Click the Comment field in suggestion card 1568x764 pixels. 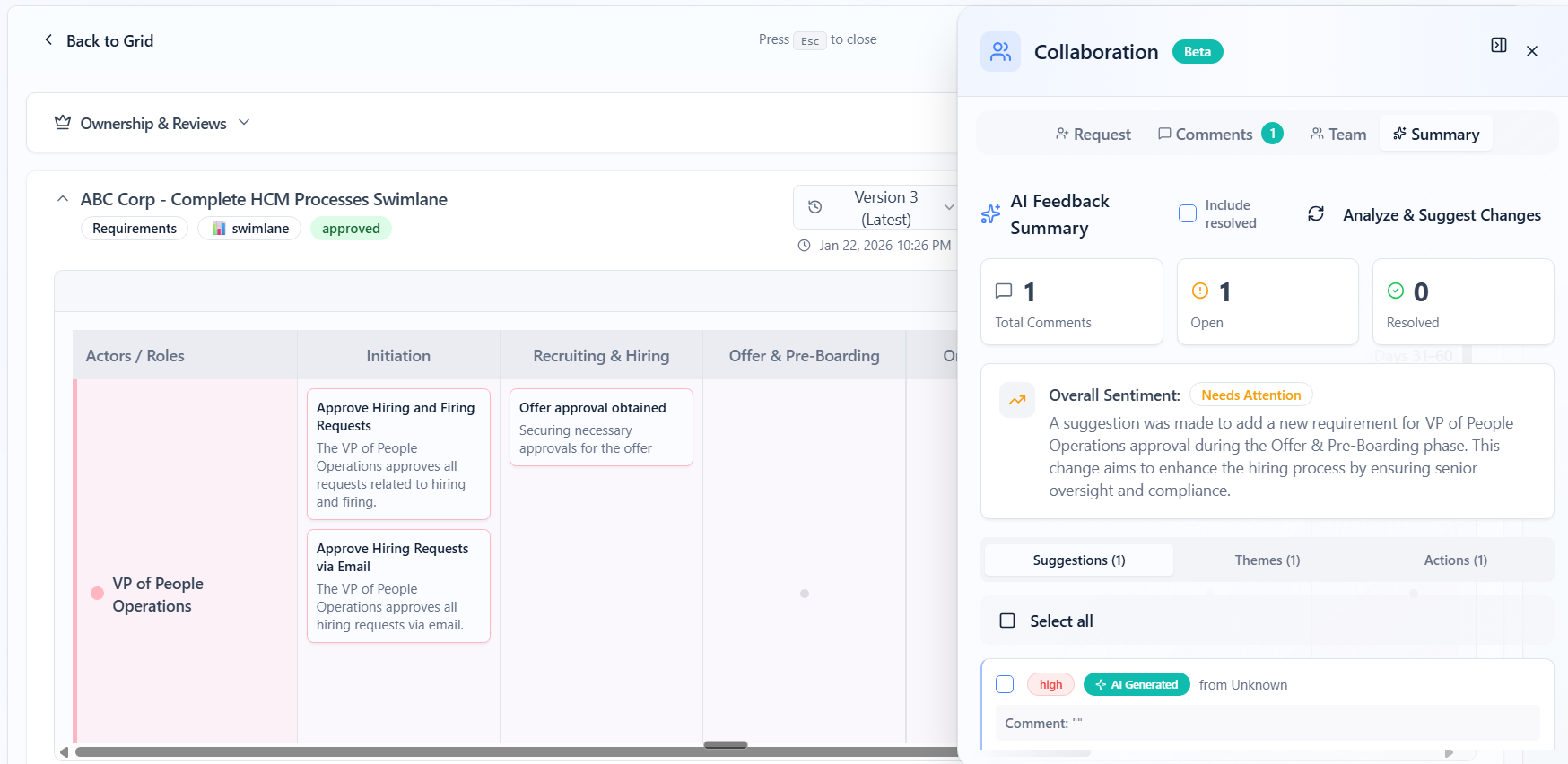point(1267,723)
